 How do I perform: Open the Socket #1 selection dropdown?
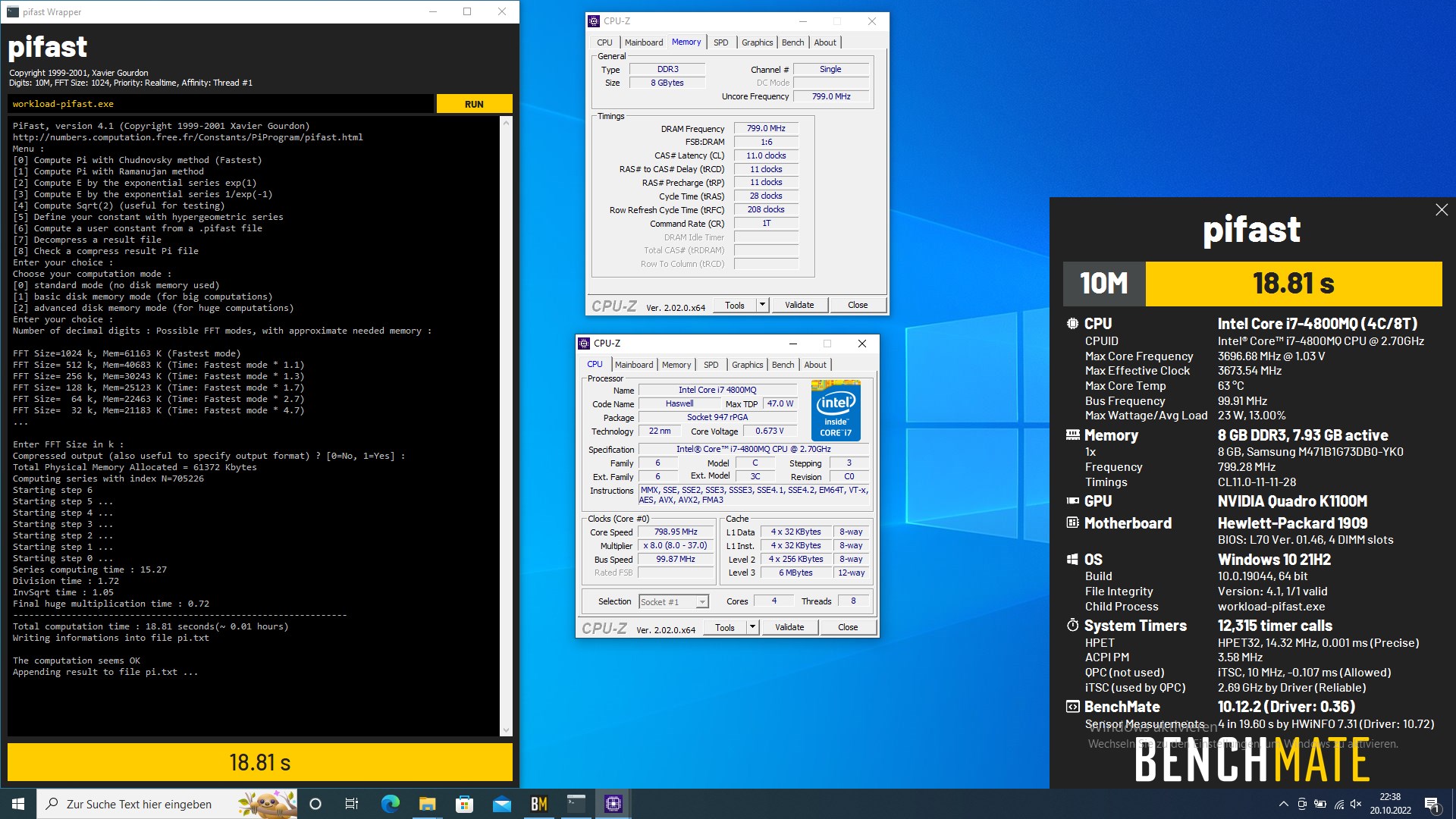pos(673,601)
